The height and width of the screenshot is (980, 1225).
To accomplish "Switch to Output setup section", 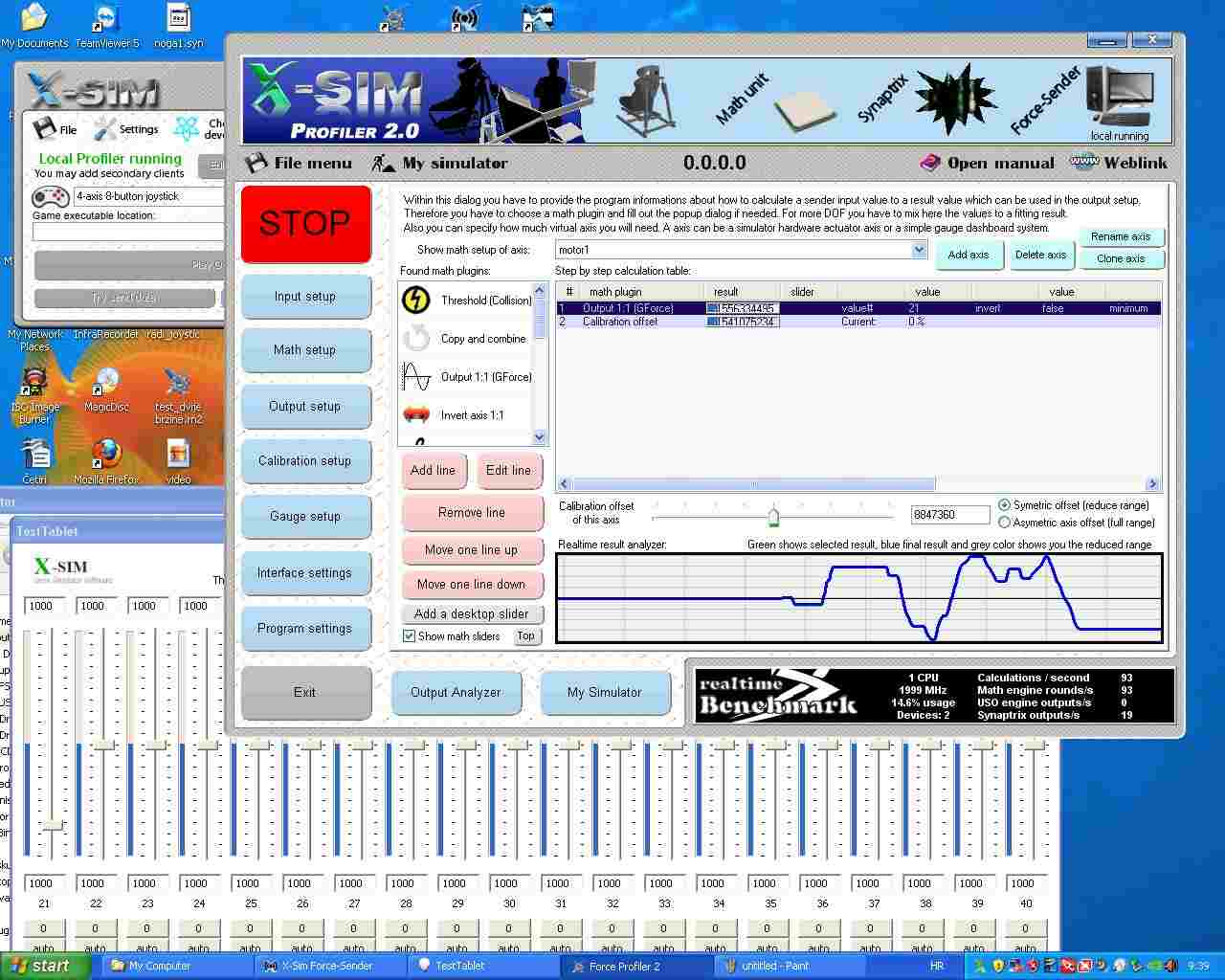I will [305, 407].
